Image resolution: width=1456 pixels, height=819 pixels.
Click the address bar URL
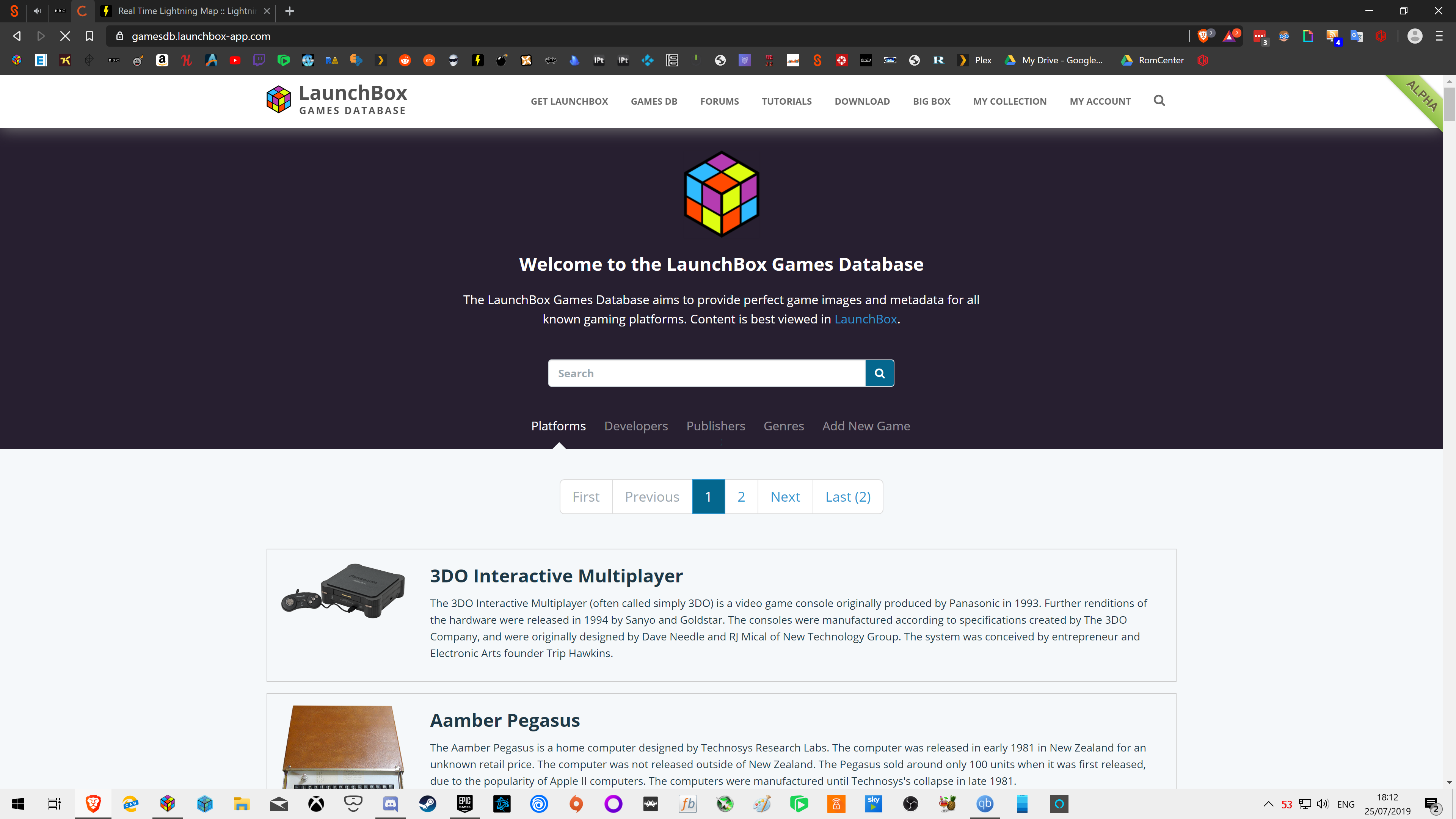tap(201, 36)
